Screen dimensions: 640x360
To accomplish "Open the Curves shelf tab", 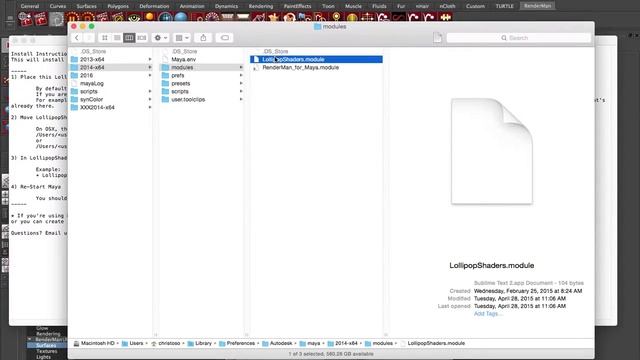I will 58,6.
